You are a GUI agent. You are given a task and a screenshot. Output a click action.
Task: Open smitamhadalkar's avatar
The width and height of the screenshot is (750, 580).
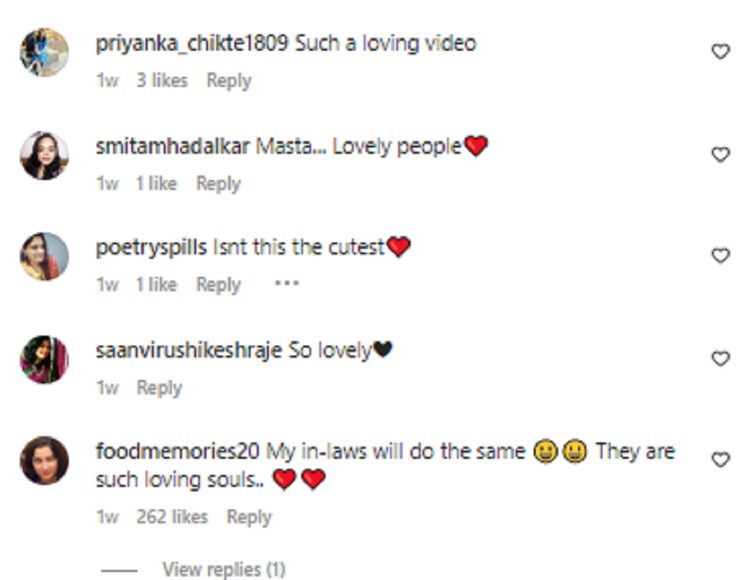[x=44, y=155]
